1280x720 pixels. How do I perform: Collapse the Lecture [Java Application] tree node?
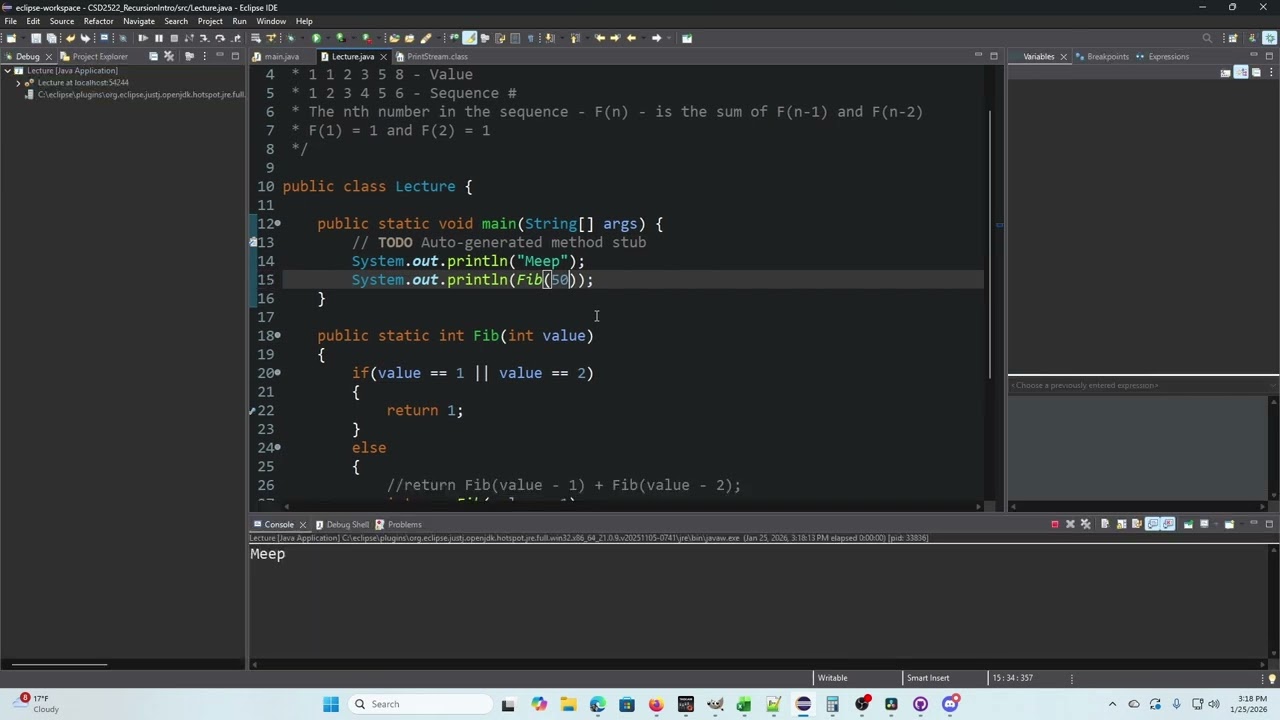7,71
